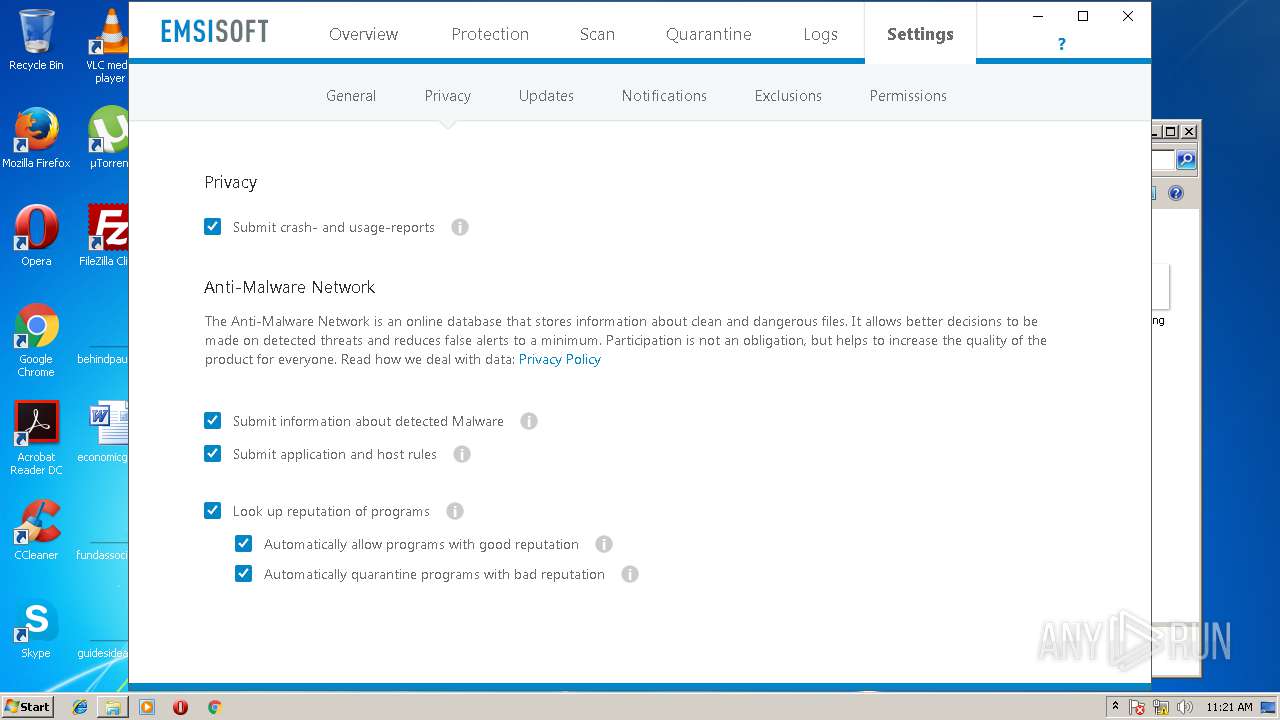
Task: Launch Skype desktop icon
Action: coord(36,628)
